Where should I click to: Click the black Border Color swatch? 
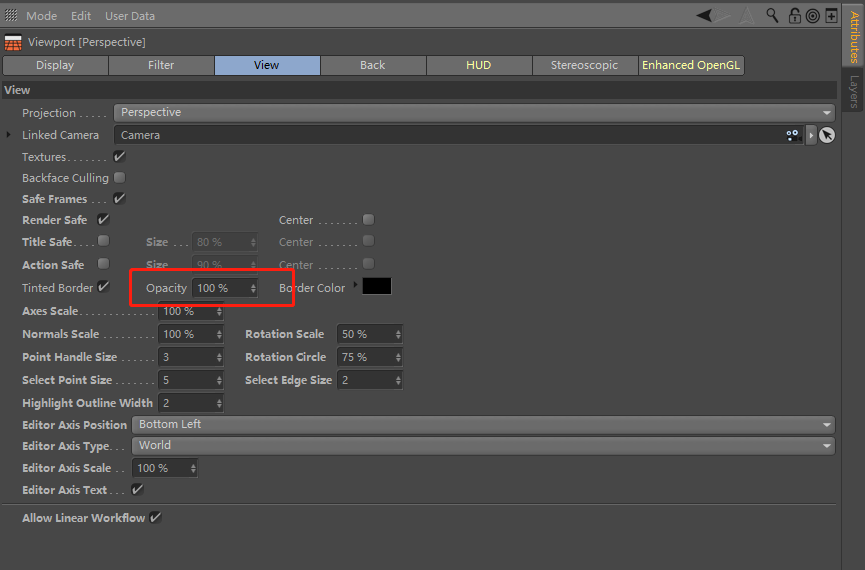pyautogui.click(x=377, y=287)
